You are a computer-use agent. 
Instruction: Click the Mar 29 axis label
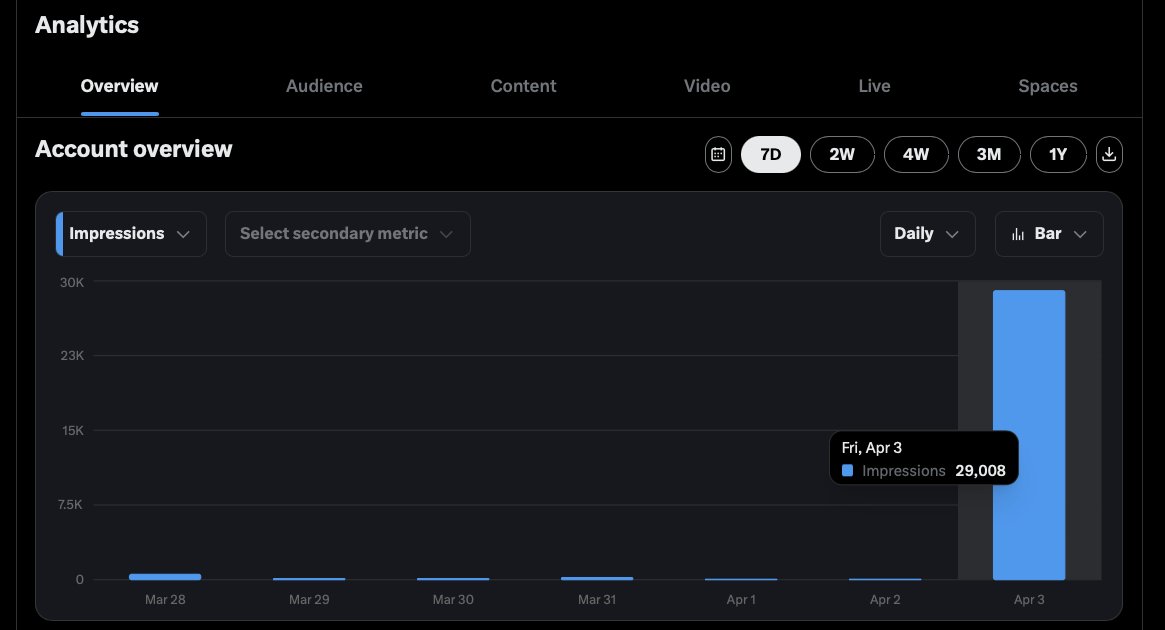309,600
